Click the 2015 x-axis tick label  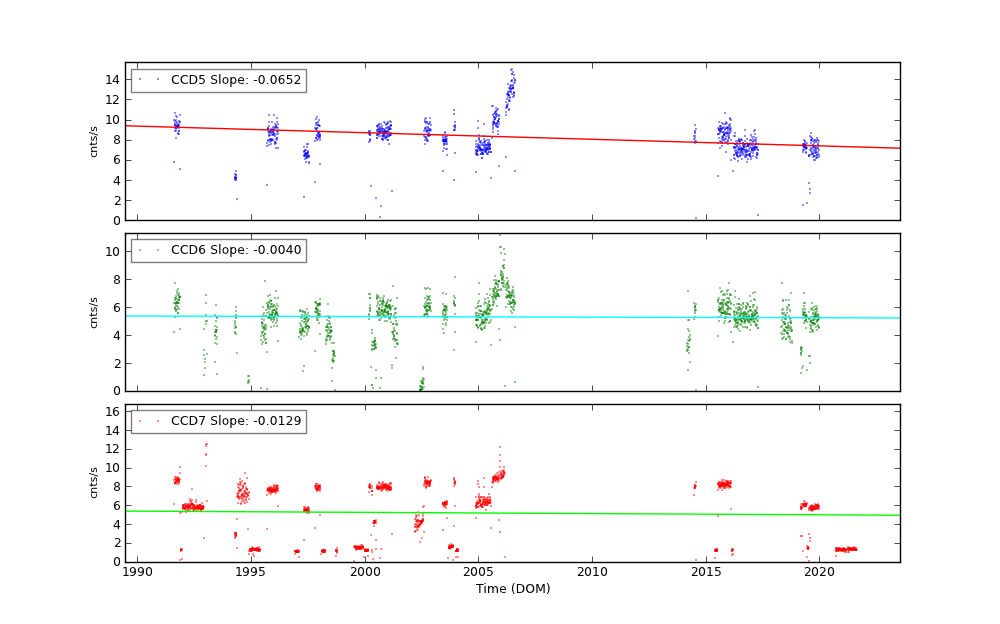click(x=706, y=572)
